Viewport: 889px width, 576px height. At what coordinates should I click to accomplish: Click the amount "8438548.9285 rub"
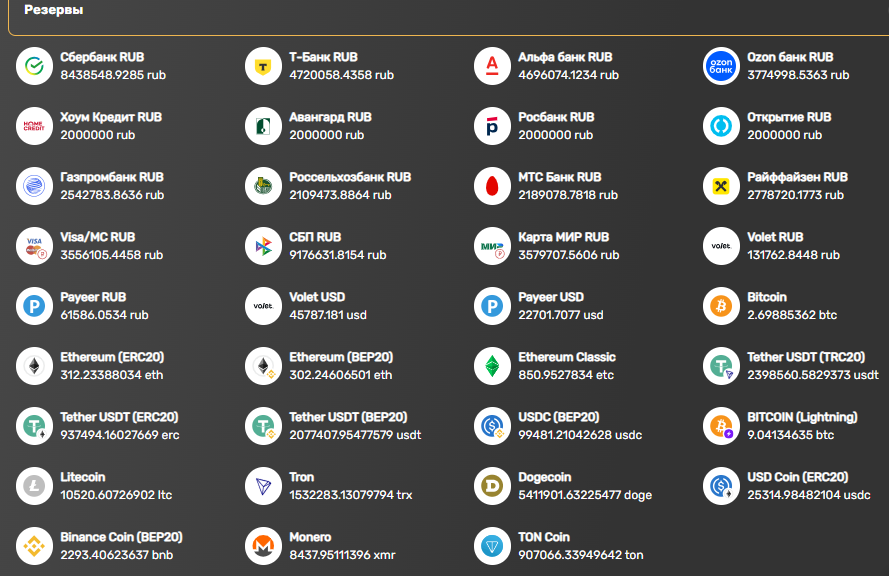pyautogui.click(x=113, y=75)
